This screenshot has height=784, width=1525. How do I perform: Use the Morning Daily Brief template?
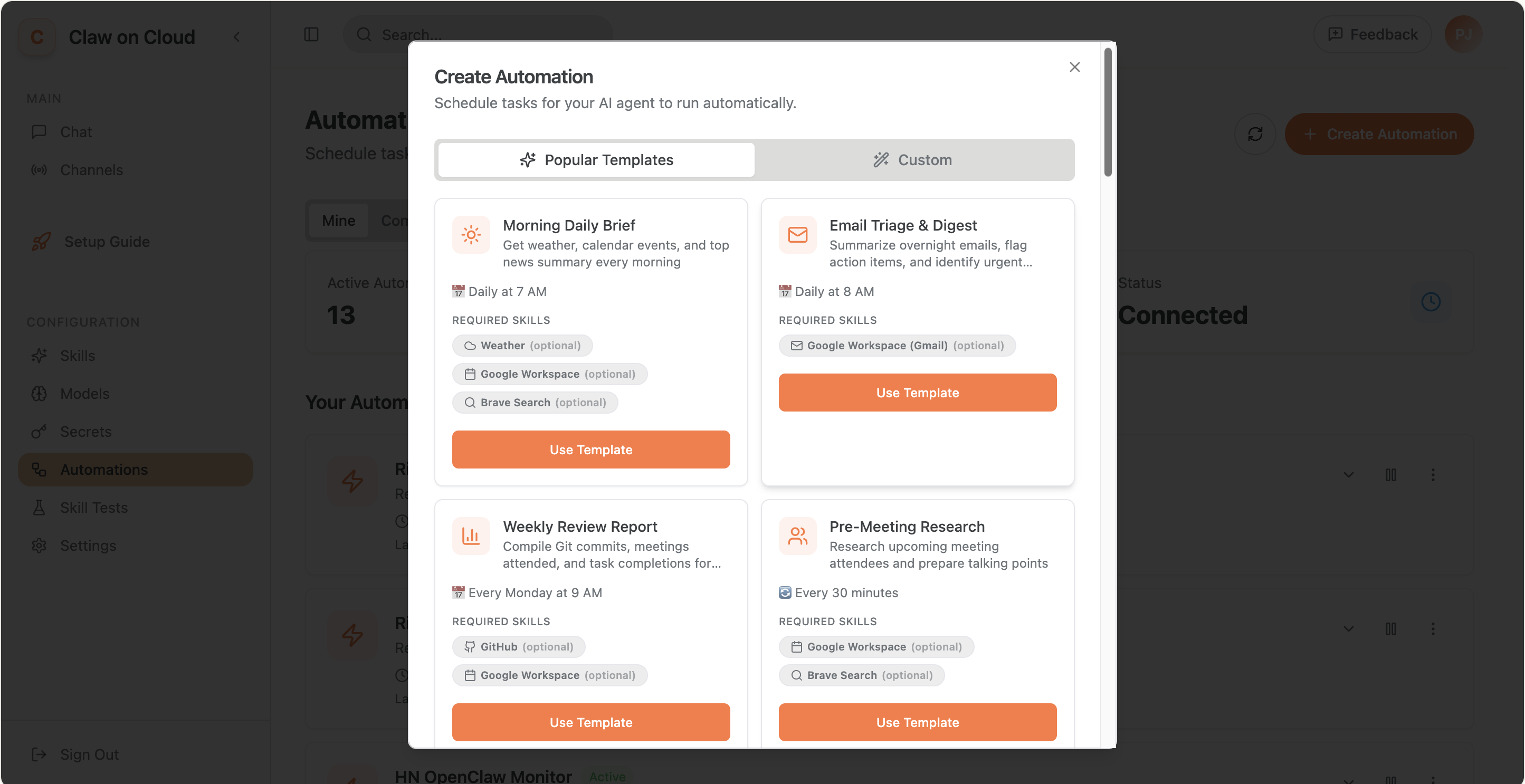pos(590,449)
